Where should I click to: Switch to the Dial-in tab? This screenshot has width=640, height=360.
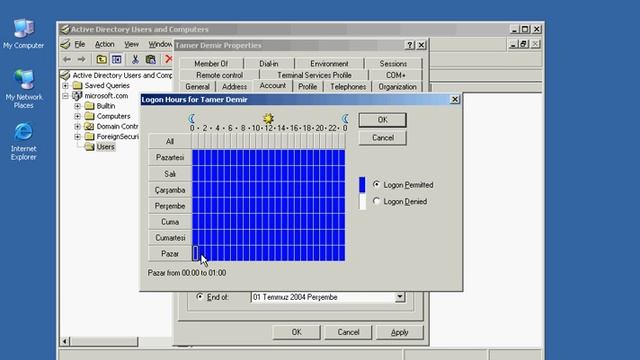(x=269, y=64)
